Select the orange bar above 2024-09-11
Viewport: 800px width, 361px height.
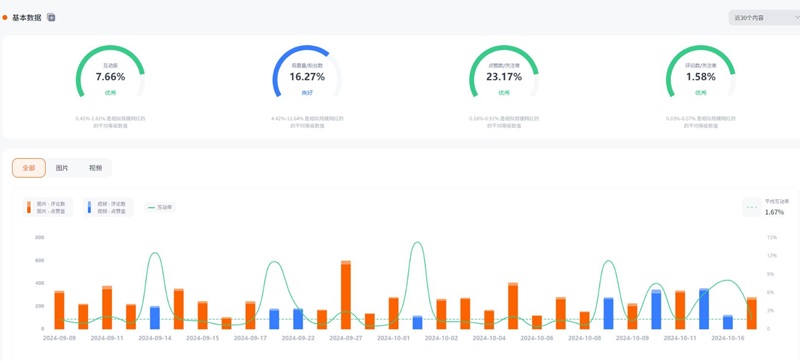pyautogui.click(x=107, y=307)
